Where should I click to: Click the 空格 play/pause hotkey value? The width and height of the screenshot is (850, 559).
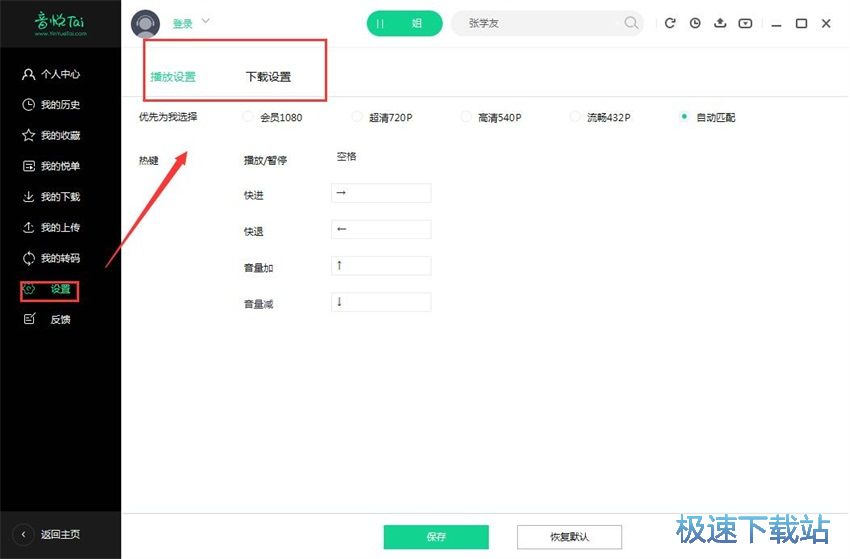coord(346,157)
